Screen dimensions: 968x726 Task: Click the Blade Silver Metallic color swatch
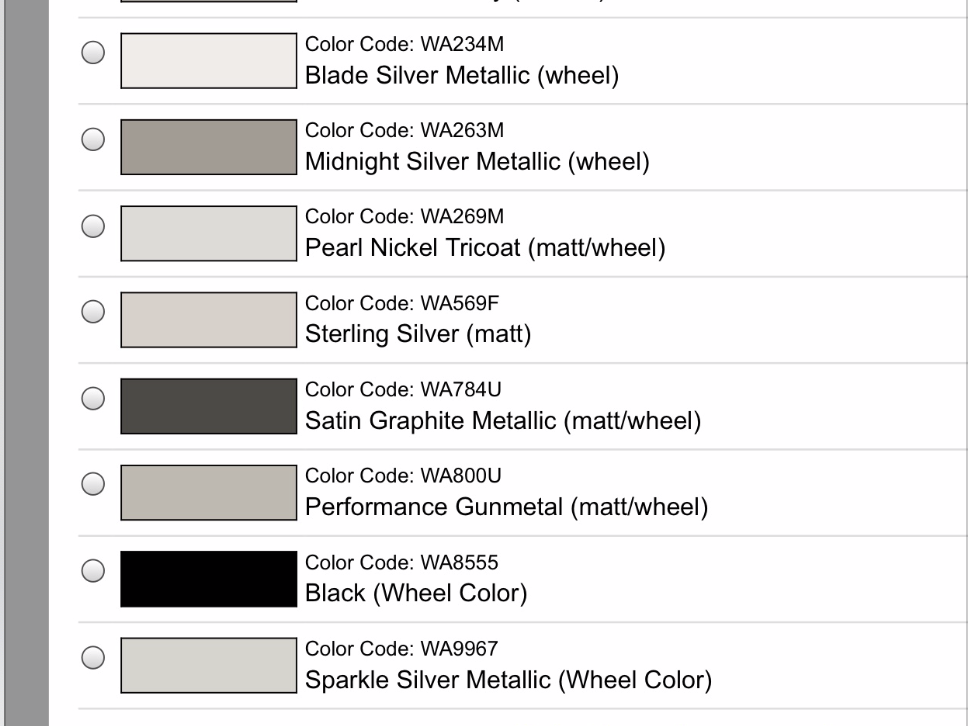[208, 61]
